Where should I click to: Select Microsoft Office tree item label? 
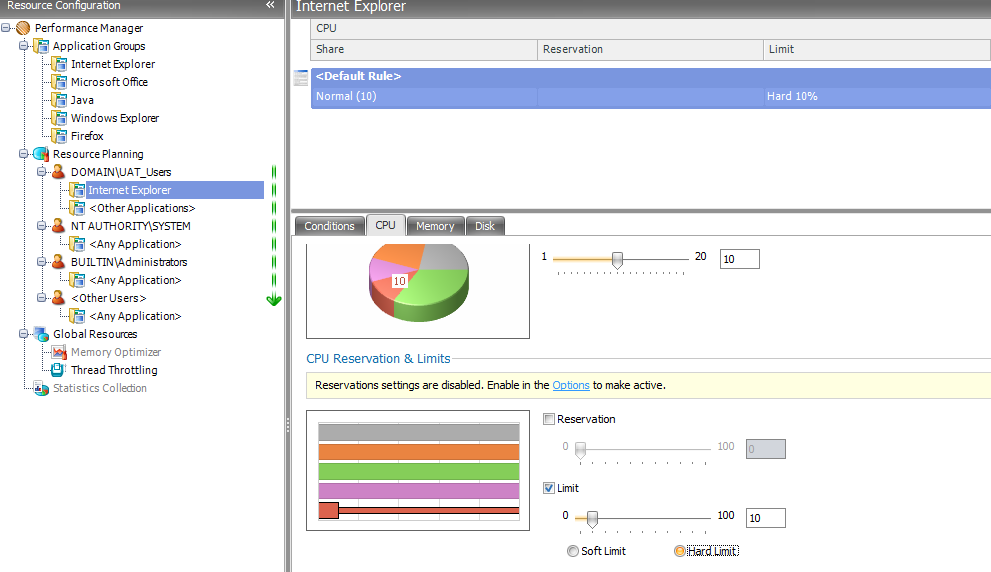pyautogui.click(x=109, y=82)
